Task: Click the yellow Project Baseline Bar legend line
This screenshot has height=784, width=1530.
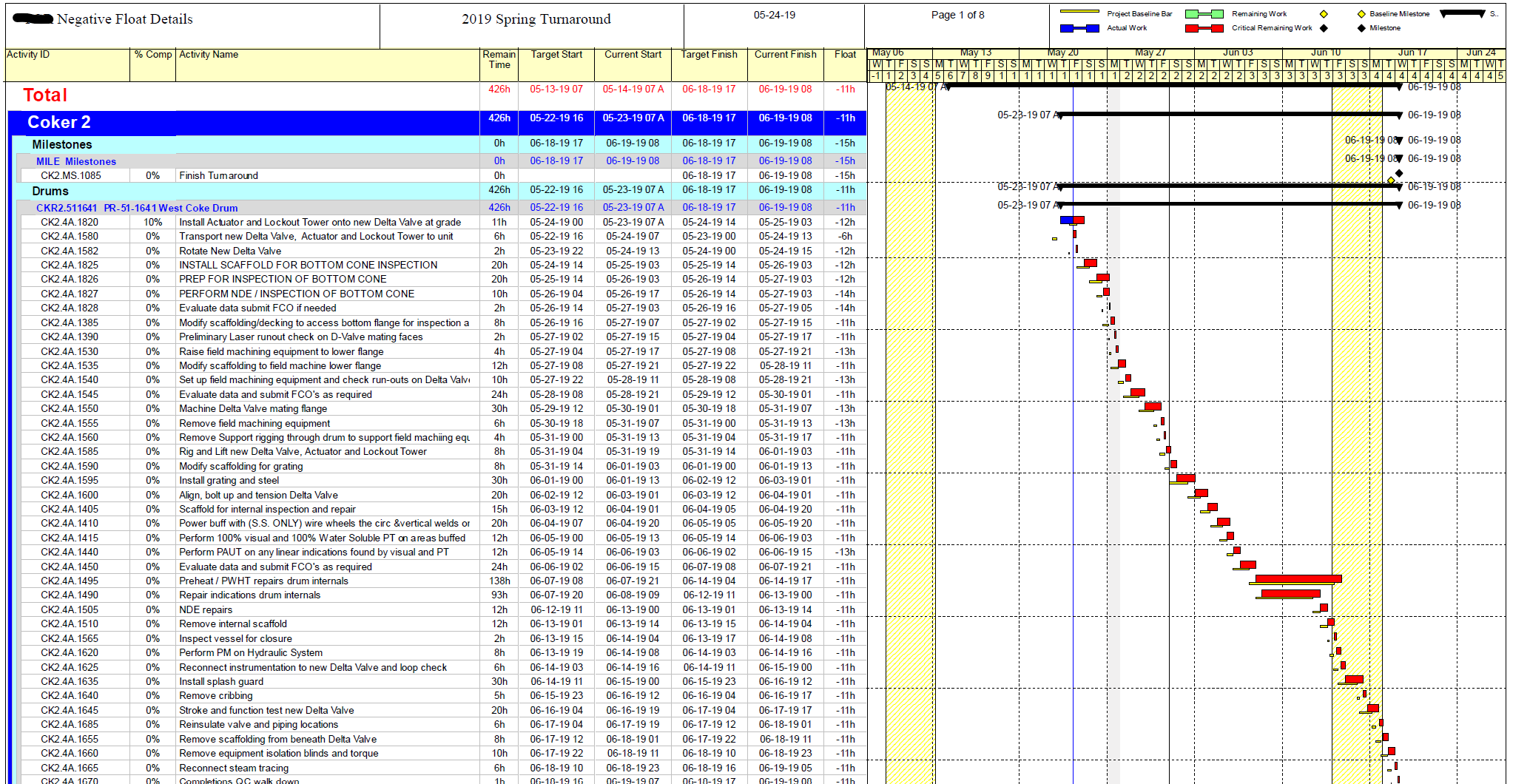Action: (1079, 11)
